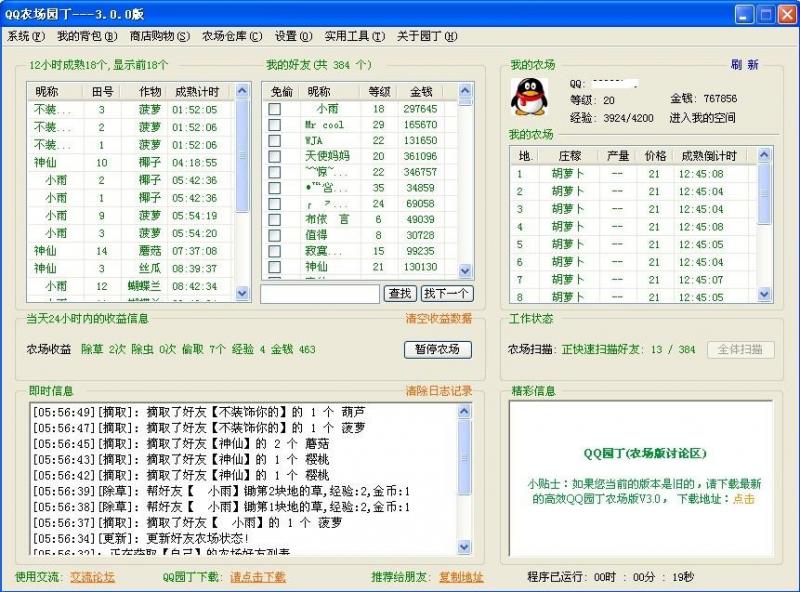Click the 金钱 column header in friends list
The image size is (800, 592).
421,91
